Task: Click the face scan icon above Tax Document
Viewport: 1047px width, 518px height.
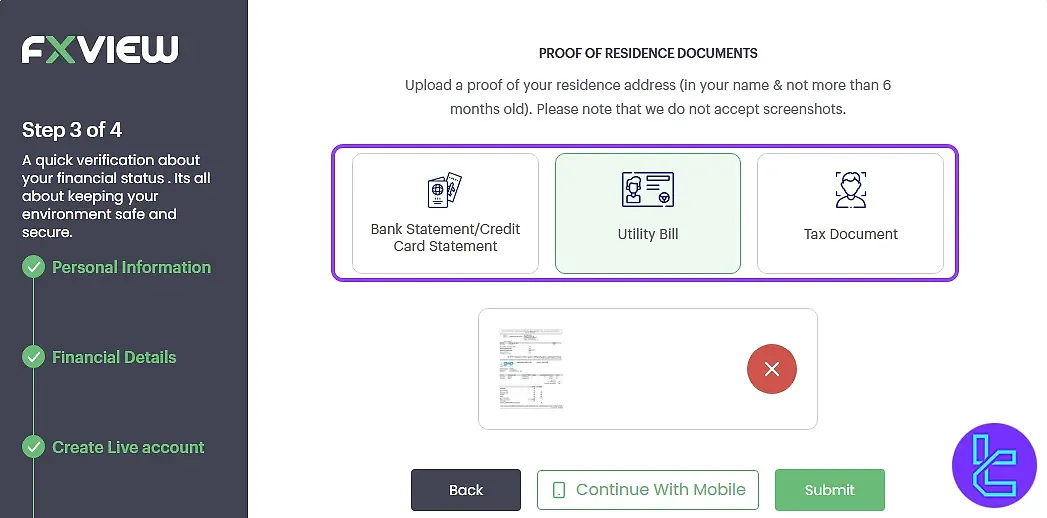Action: (x=850, y=189)
